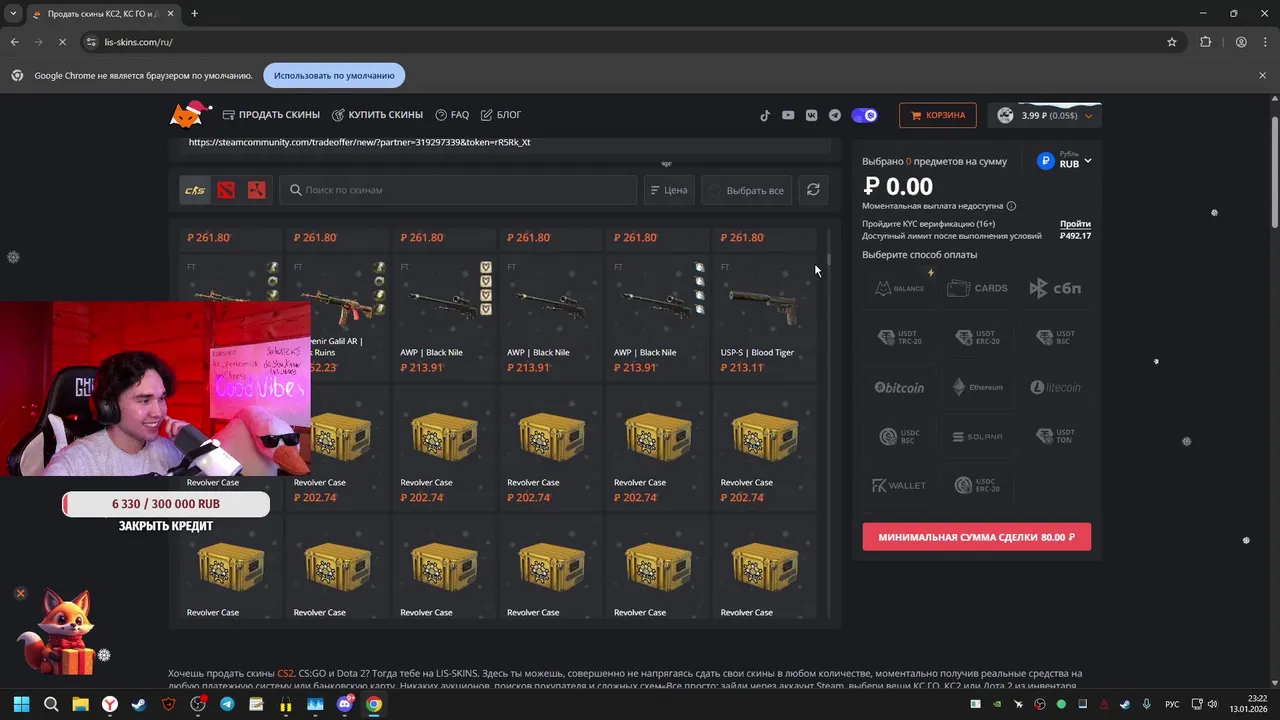
Task: Open Chrome extensions puzzle icon
Action: pos(1205,42)
